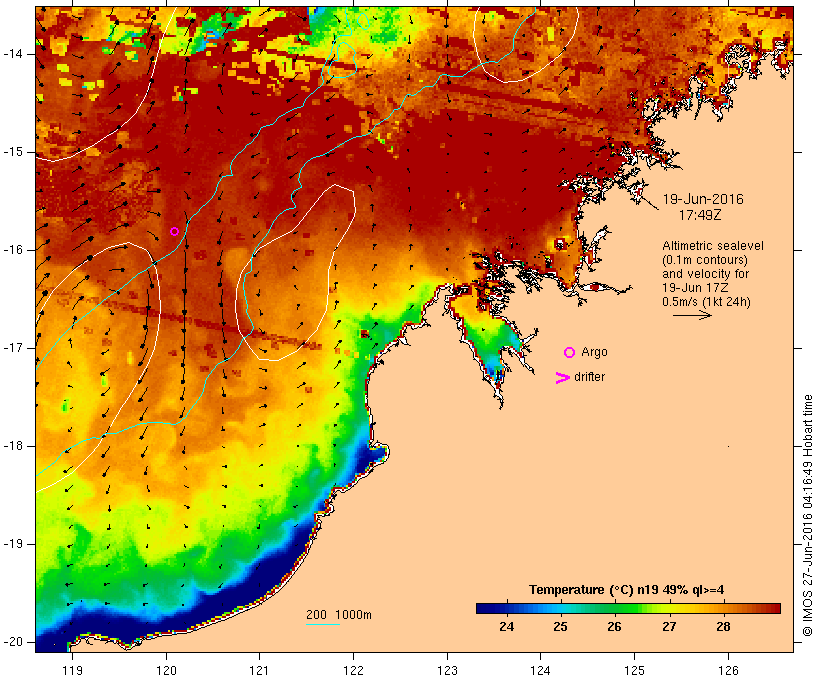The image size is (820, 680).
Task: Click the longitude axis label 119
Action: [72, 671]
